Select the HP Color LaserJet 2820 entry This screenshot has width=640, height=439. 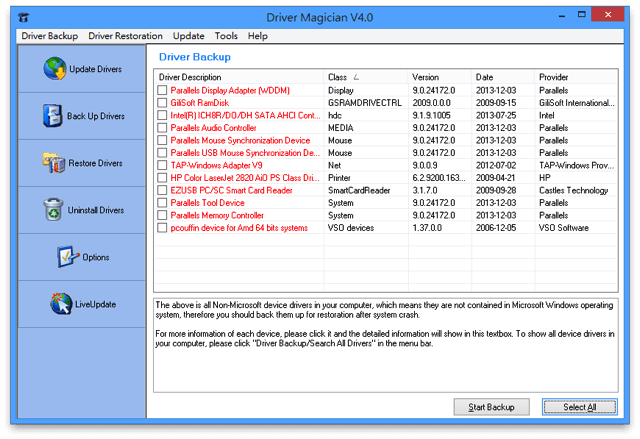click(x=245, y=178)
